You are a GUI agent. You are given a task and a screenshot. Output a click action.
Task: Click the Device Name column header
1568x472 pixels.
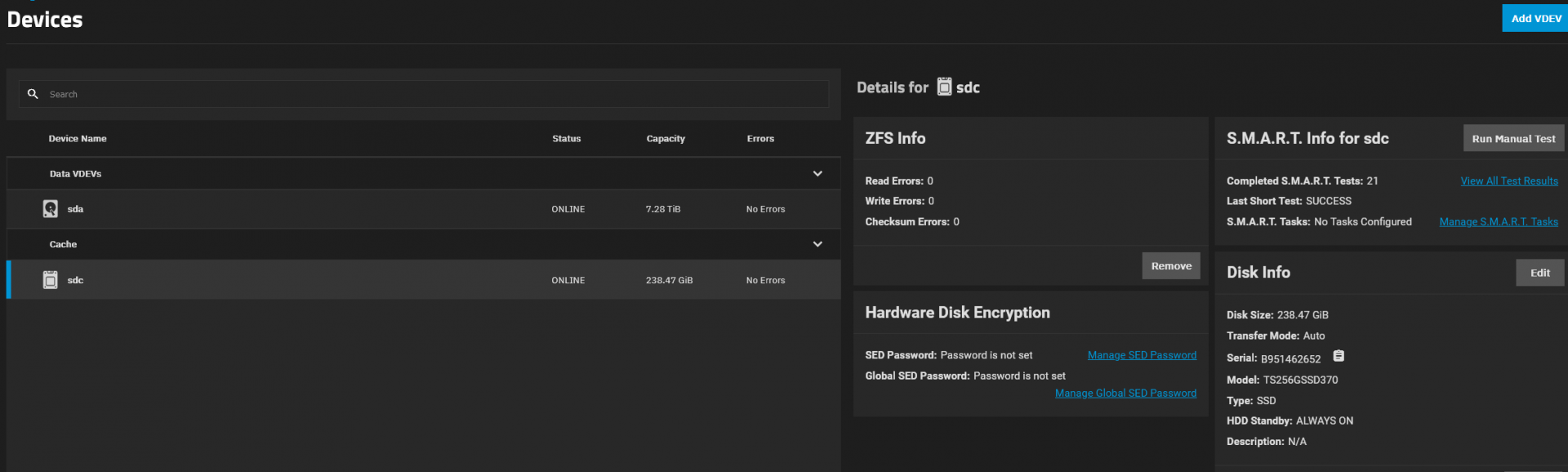pos(78,139)
